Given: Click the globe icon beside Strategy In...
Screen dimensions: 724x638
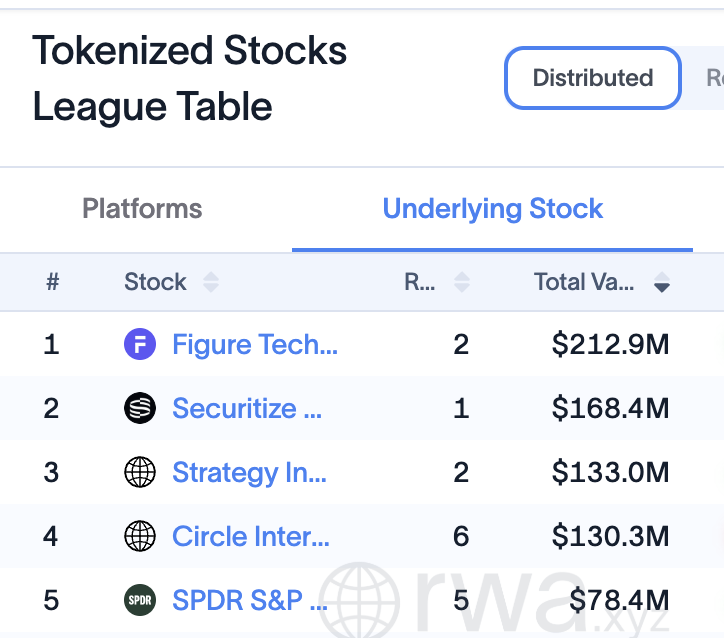Looking at the screenshot, I should click(140, 472).
